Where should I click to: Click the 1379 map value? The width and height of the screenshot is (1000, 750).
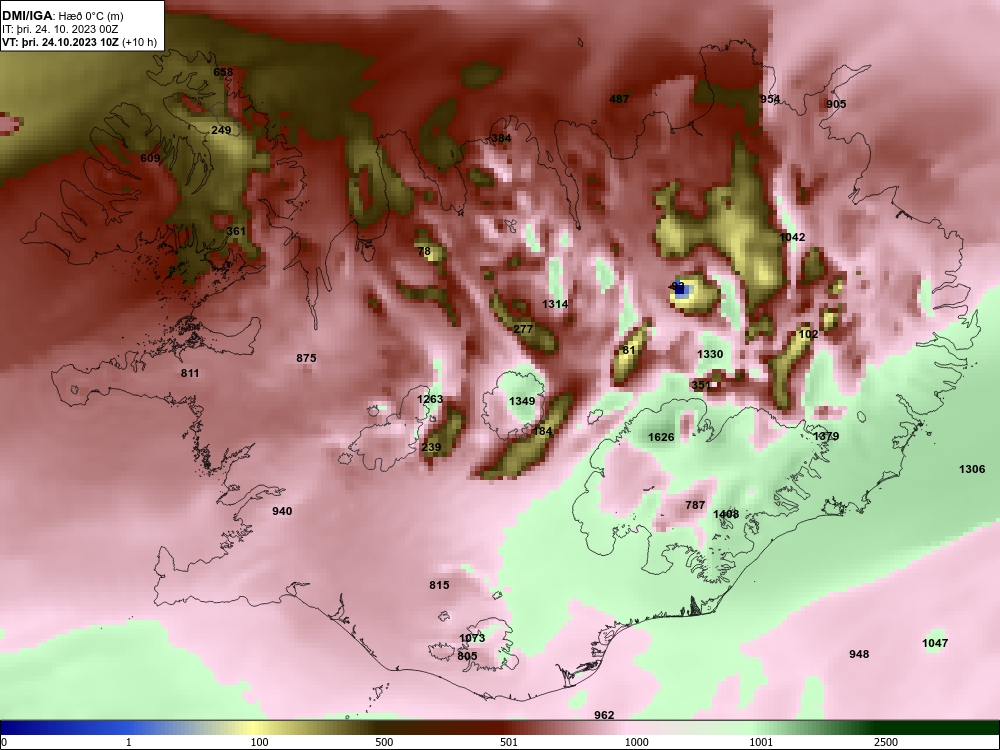click(x=826, y=436)
